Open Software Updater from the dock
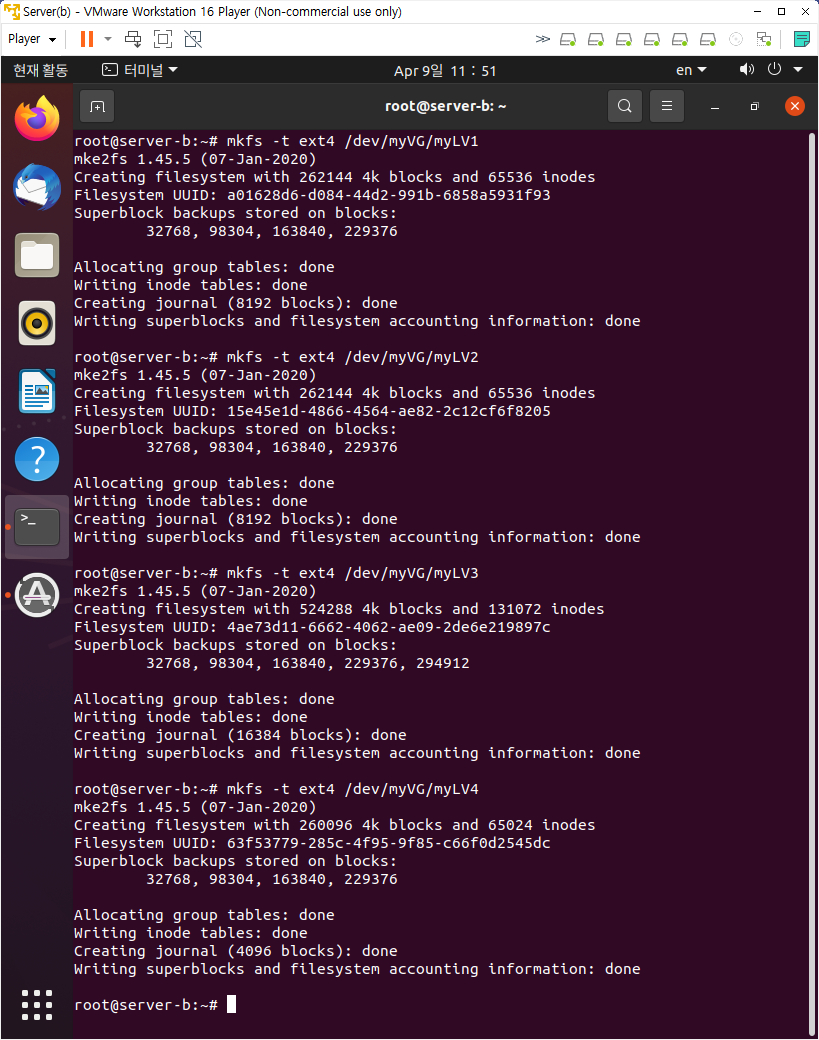 click(37, 595)
